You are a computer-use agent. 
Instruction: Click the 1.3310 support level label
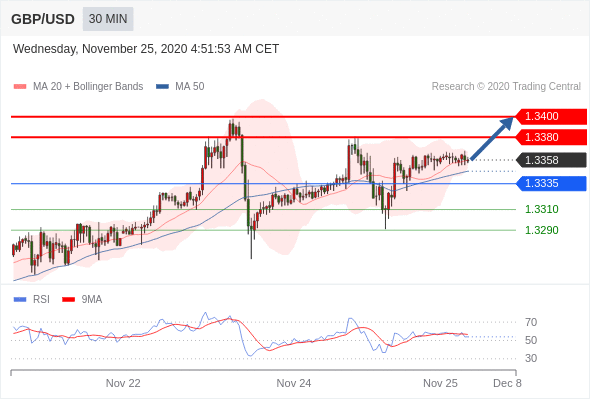tap(541, 209)
